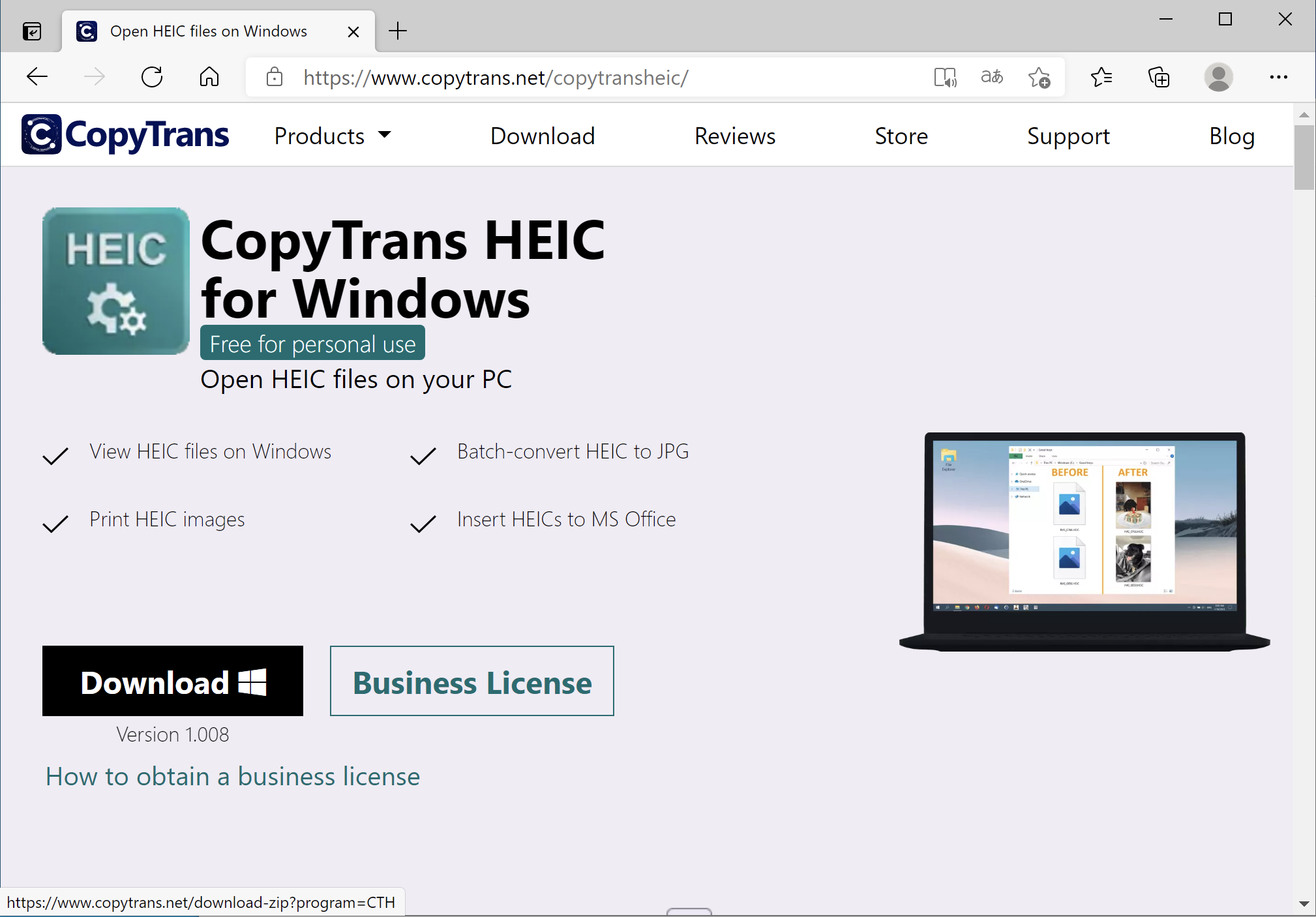Open the Favorites list icon
The height and width of the screenshot is (917, 1316).
pos(1101,77)
